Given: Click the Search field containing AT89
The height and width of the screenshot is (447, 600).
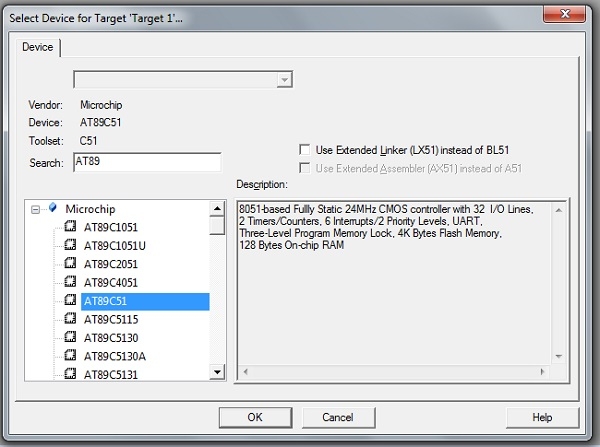Looking at the screenshot, I should point(147,162).
